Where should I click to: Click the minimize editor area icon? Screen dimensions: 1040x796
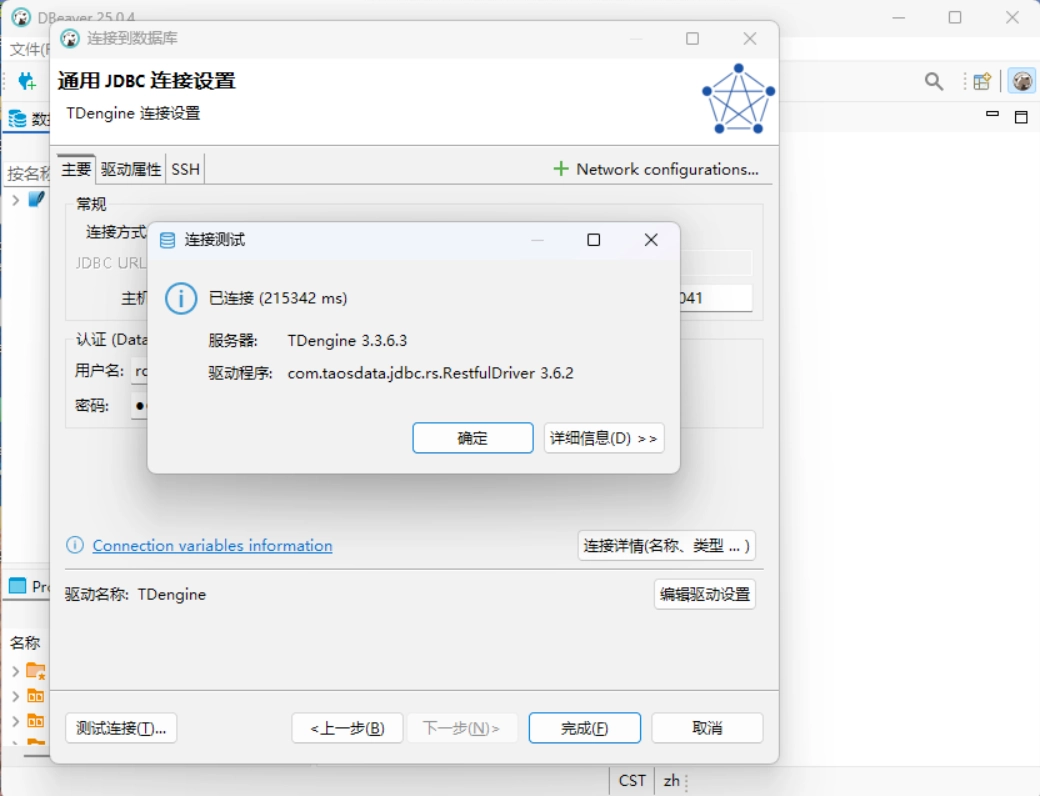[x=992, y=115]
